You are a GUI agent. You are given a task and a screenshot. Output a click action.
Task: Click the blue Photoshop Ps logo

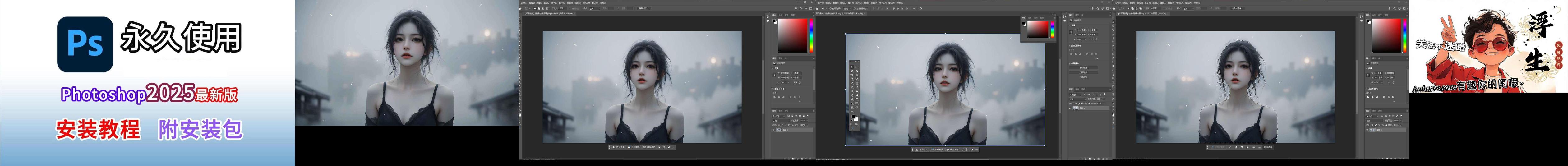tap(85, 44)
